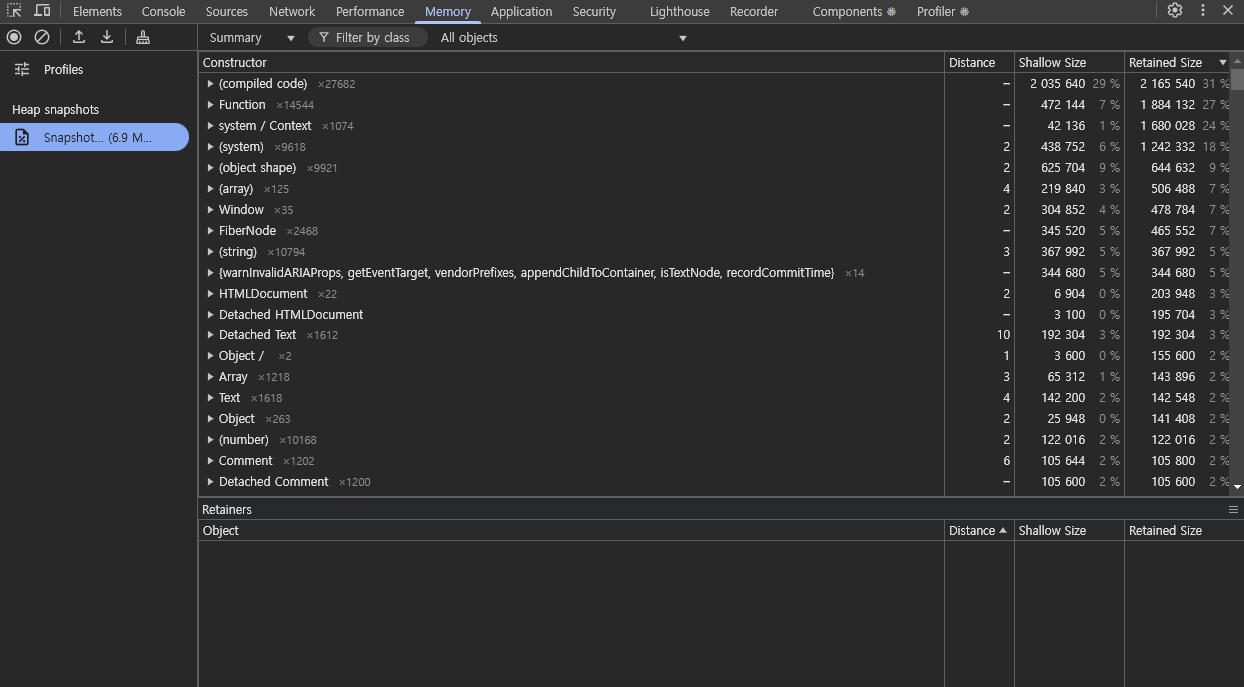Sort retainers by Shallow Size header
Image resolution: width=1244 pixels, height=687 pixels.
click(1069, 531)
